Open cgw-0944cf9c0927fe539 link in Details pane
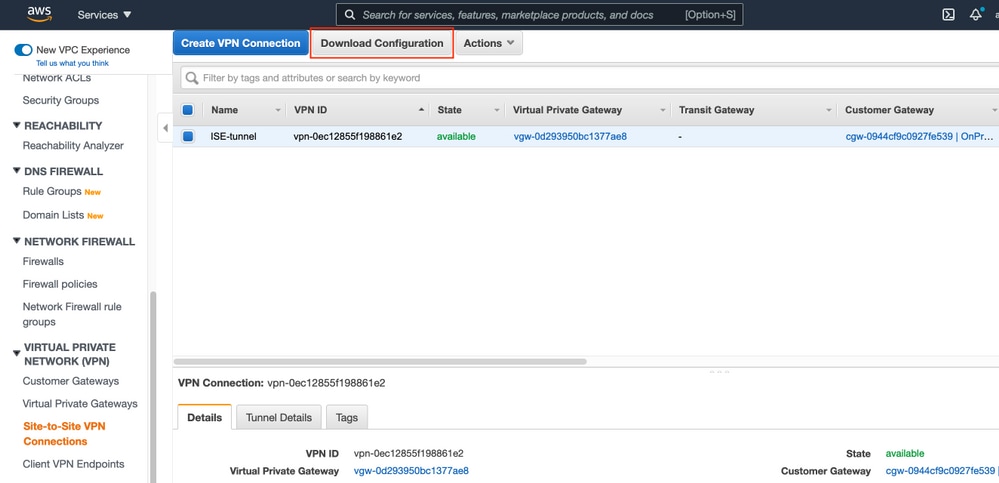Viewport: 999px width, 483px height. 940,471
